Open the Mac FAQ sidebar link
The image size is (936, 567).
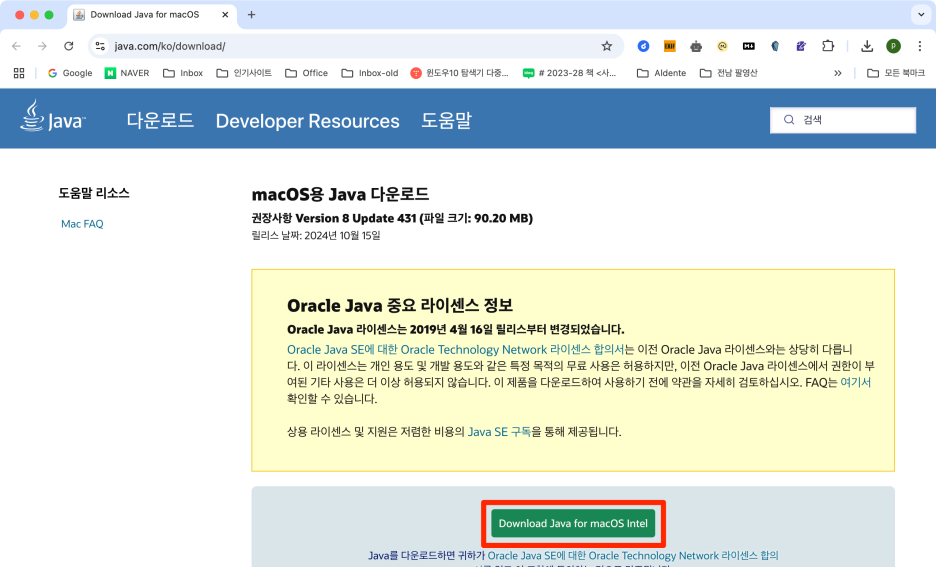pyautogui.click(x=82, y=224)
